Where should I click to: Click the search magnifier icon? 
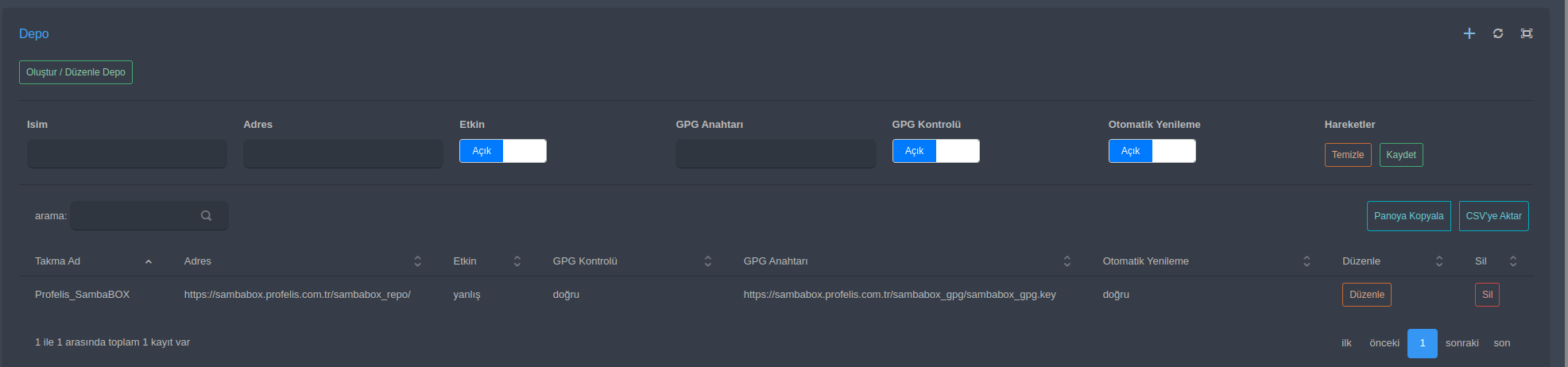[x=206, y=216]
